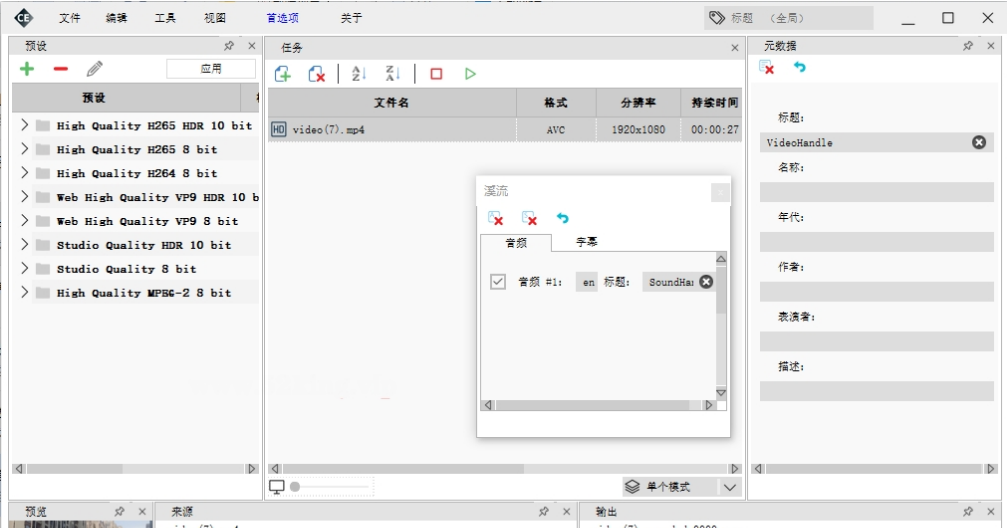Click the 分辨率 column header

(x=638, y=103)
